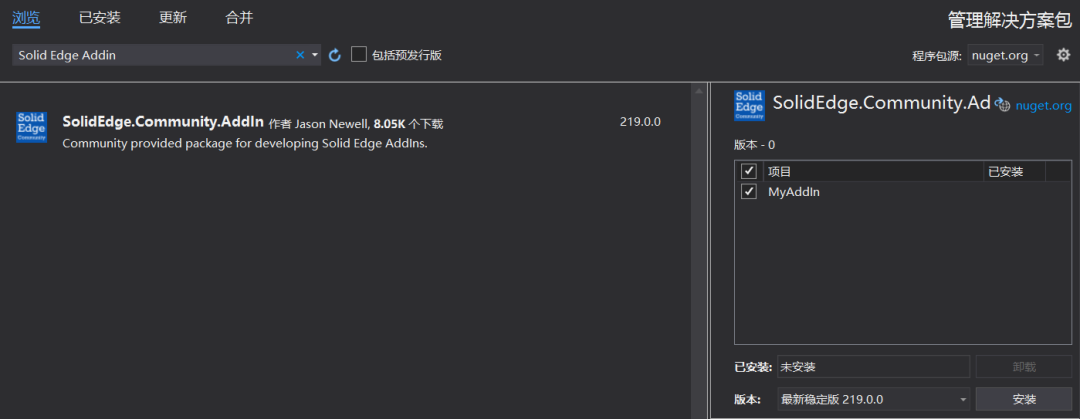Open the nuget.org package source dropdown
The width and height of the screenshot is (1080, 419).
tap(1006, 55)
